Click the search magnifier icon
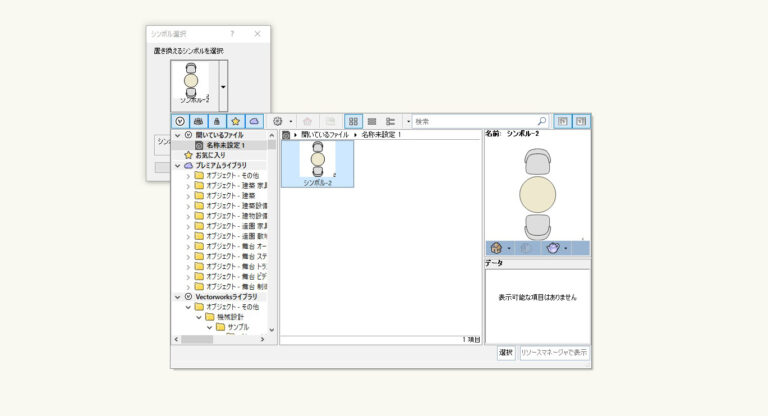This screenshot has height=416, width=768. (541, 121)
